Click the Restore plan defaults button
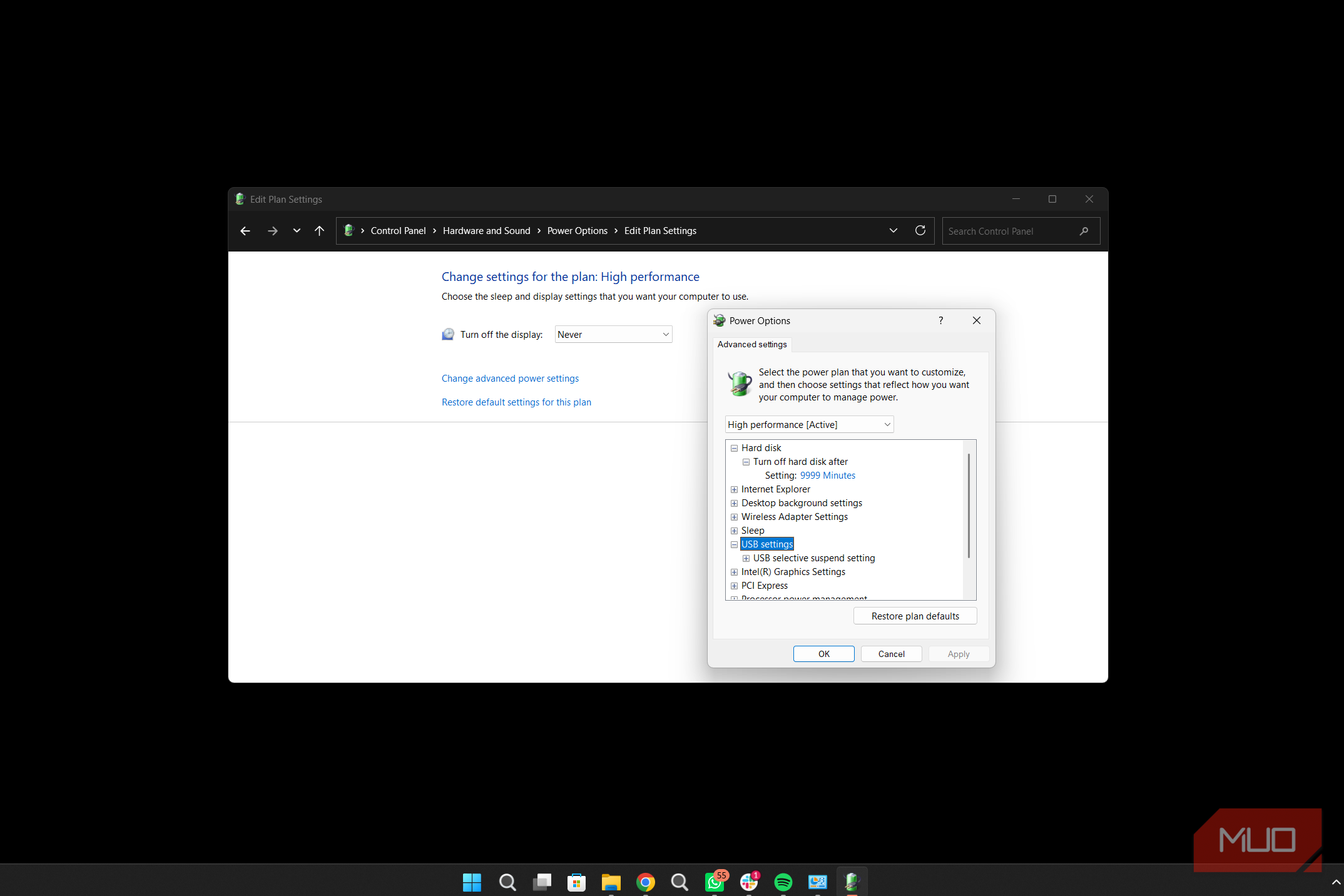Screen dimensions: 1344x896 click(x=915, y=616)
